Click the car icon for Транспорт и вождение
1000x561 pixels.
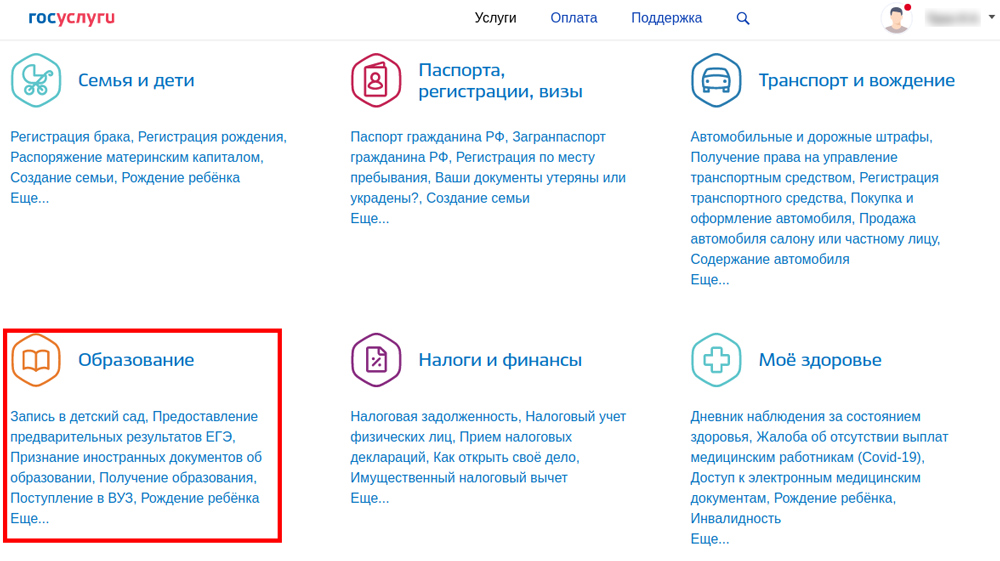(x=716, y=80)
